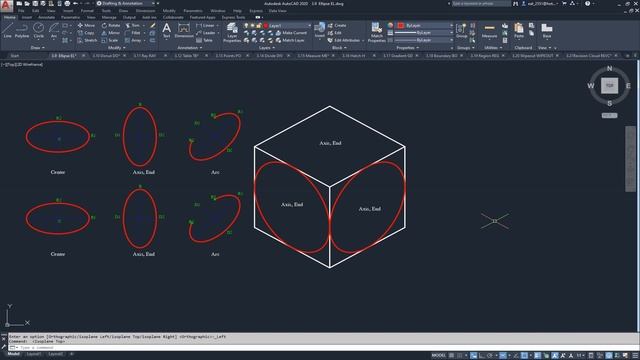
Task: Select the Hatch tool icon
Action: pyautogui.click(x=65, y=40)
